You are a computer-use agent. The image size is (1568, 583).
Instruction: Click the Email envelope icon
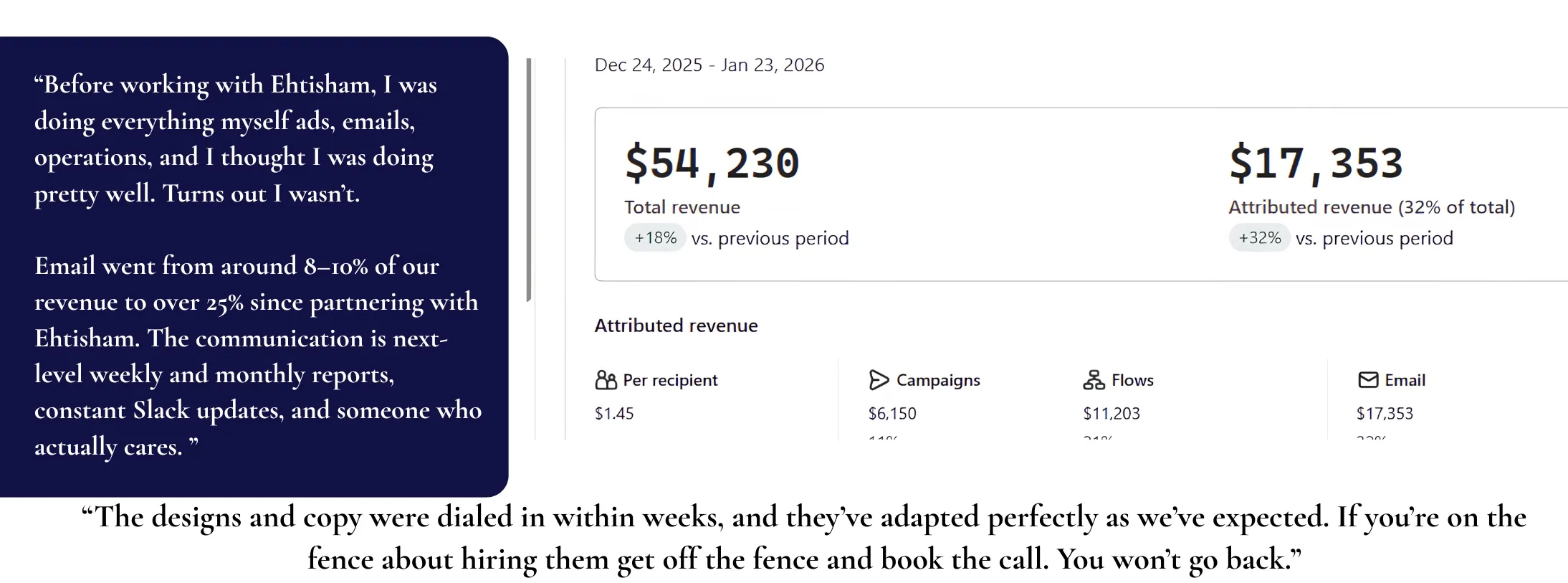(1368, 380)
